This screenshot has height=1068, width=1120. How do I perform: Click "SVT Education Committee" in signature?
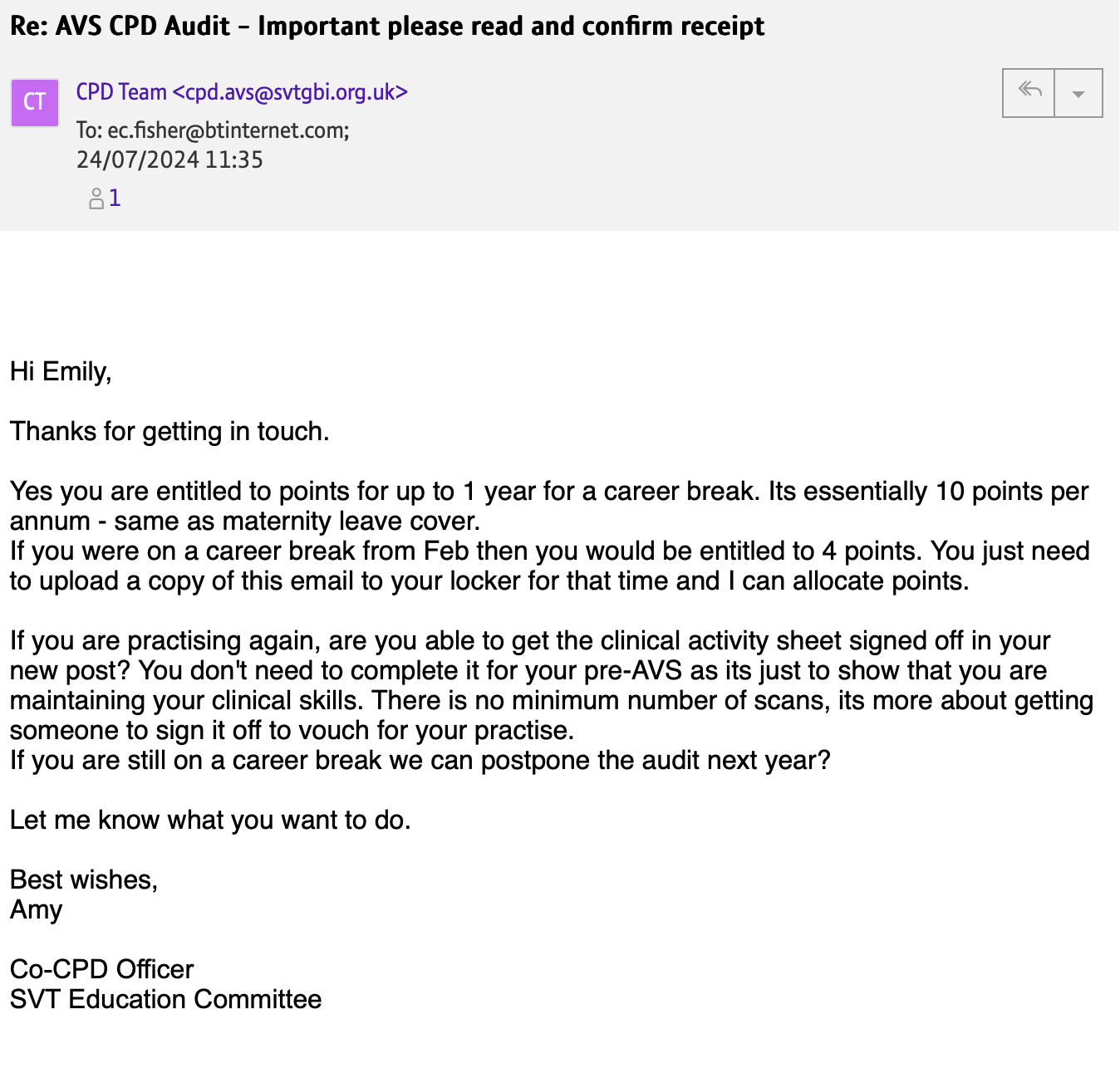(x=165, y=1000)
